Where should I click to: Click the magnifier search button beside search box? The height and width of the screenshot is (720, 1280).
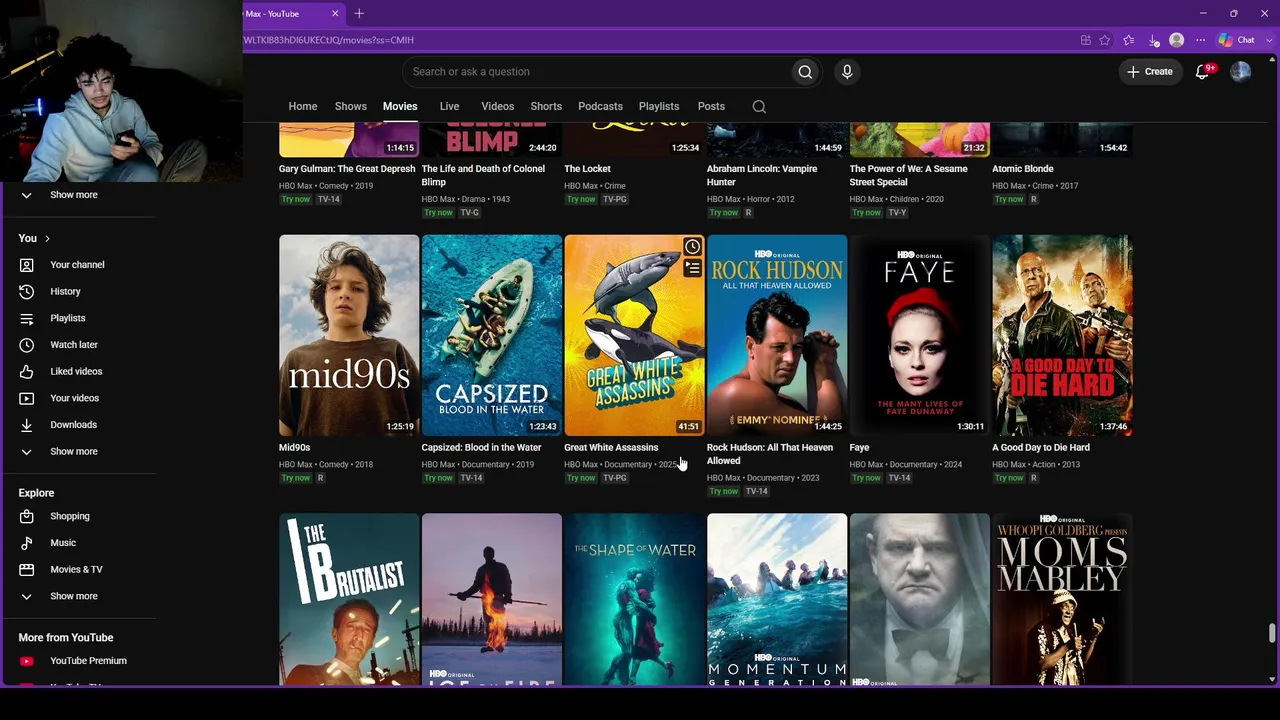click(805, 72)
